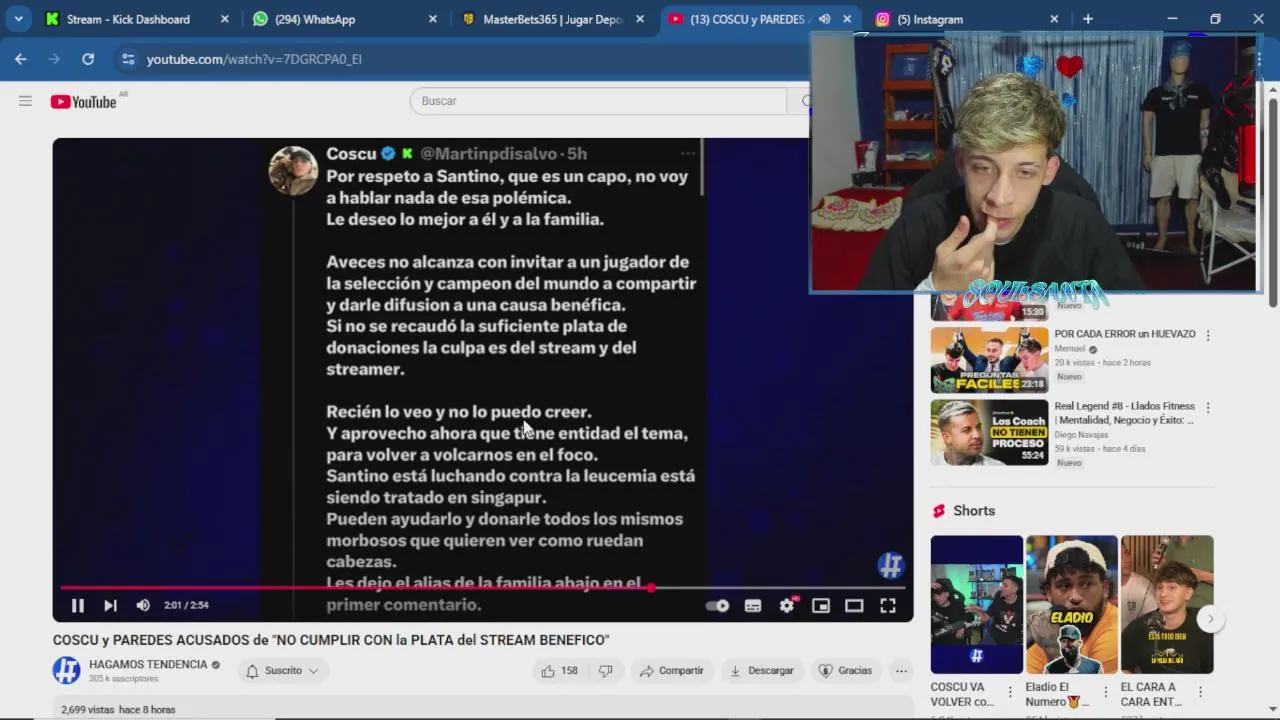Reload the current page

click(88, 59)
